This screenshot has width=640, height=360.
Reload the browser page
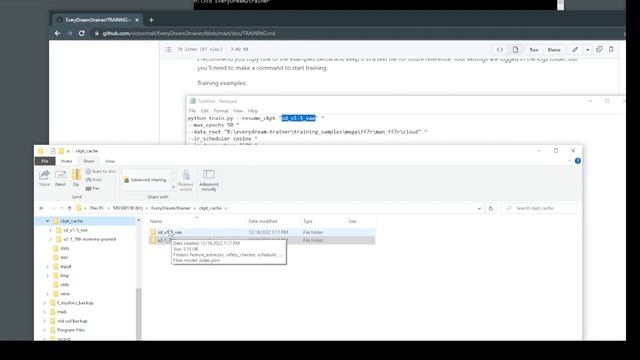[82, 33]
